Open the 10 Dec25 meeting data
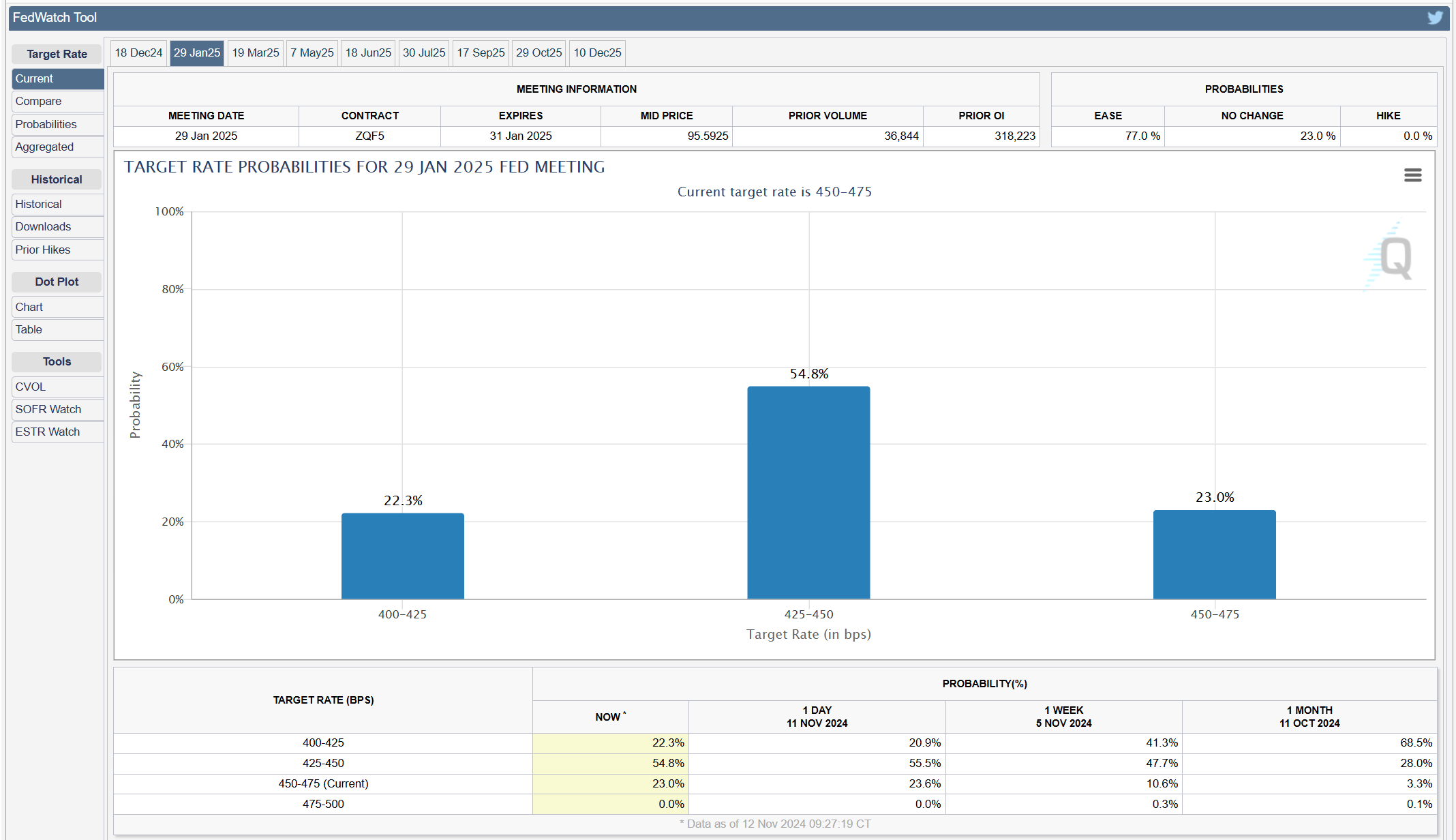The image size is (1456, 840). click(x=596, y=52)
